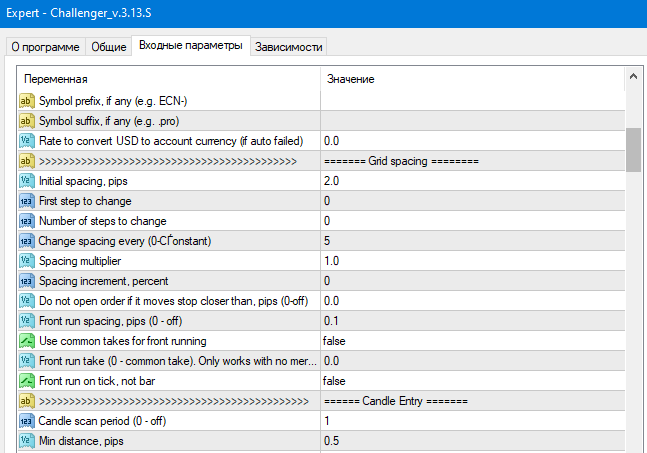Click the string icon beside Symbol suffix
This screenshot has width=647, height=453.
pos(26,121)
